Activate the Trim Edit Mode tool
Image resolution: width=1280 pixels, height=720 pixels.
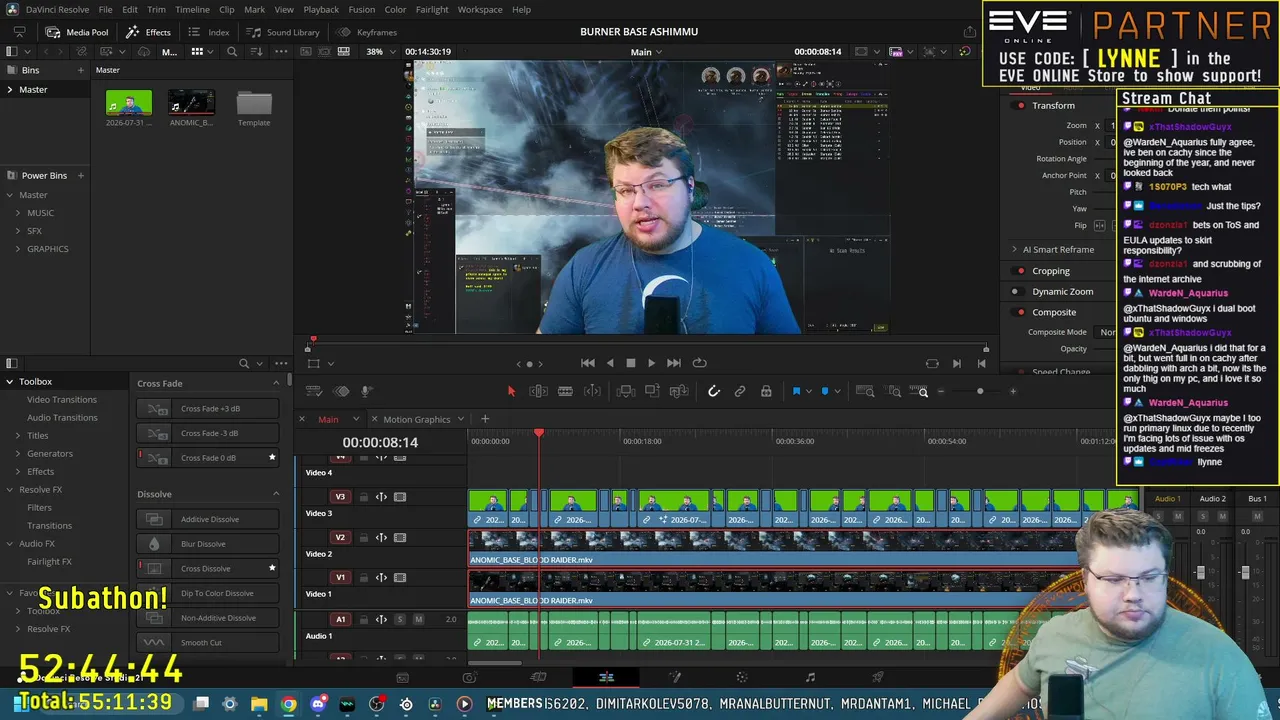click(x=538, y=391)
